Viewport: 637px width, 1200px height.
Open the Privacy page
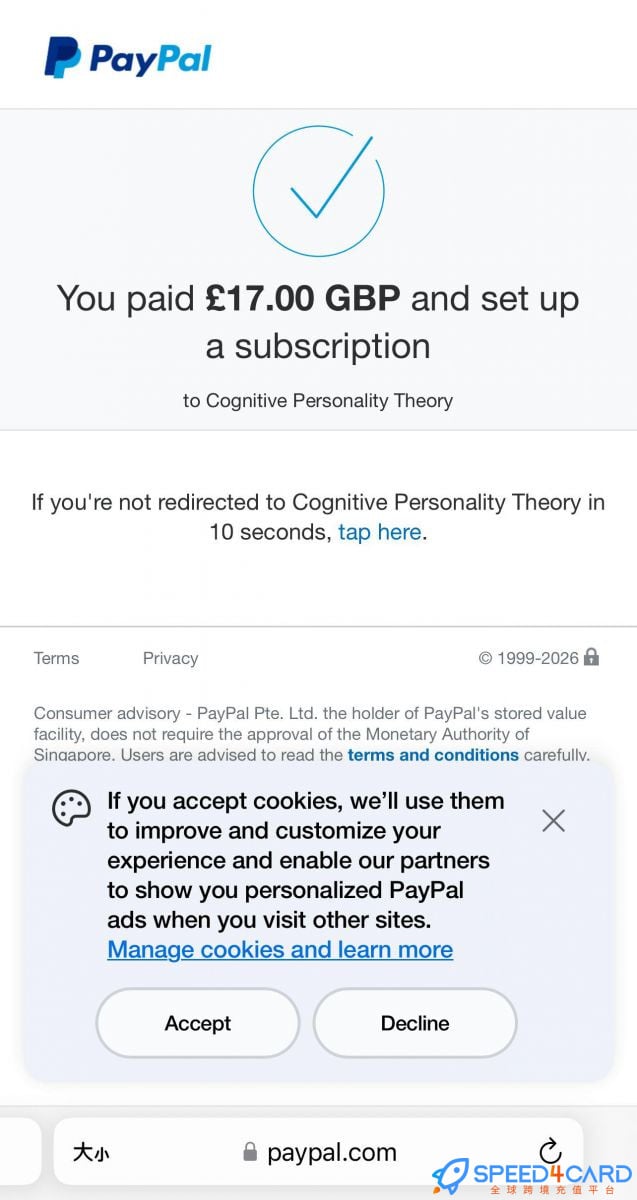tap(170, 658)
